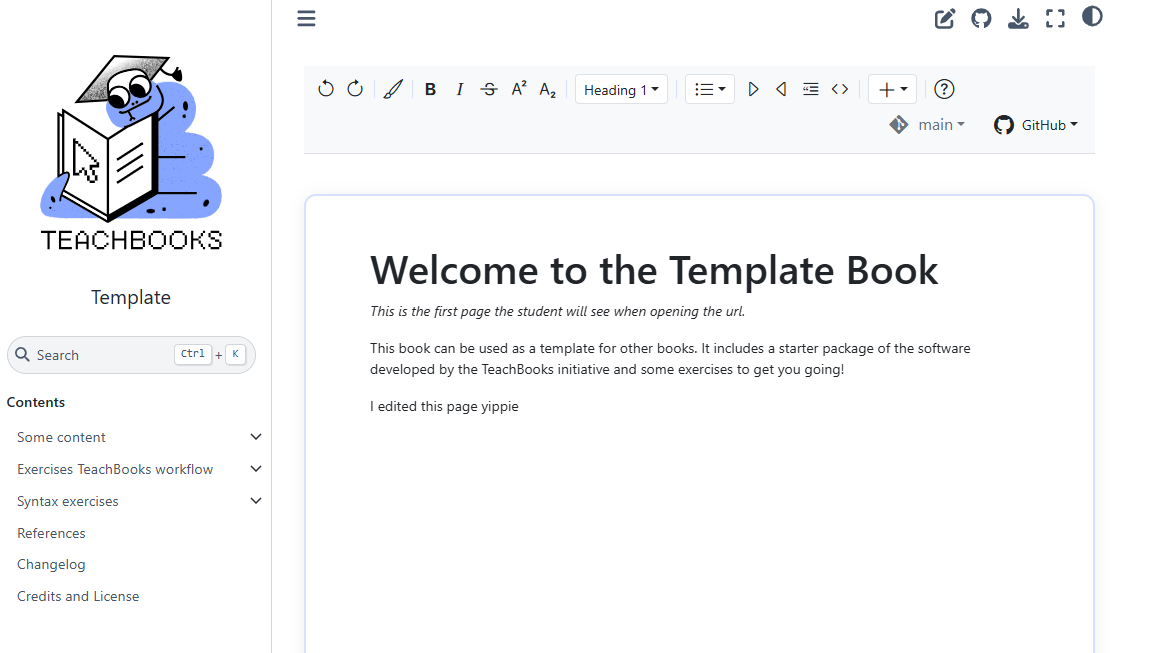The height and width of the screenshot is (653, 1163).
Task: Expand the Syntax exercises section
Action: coord(256,501)
